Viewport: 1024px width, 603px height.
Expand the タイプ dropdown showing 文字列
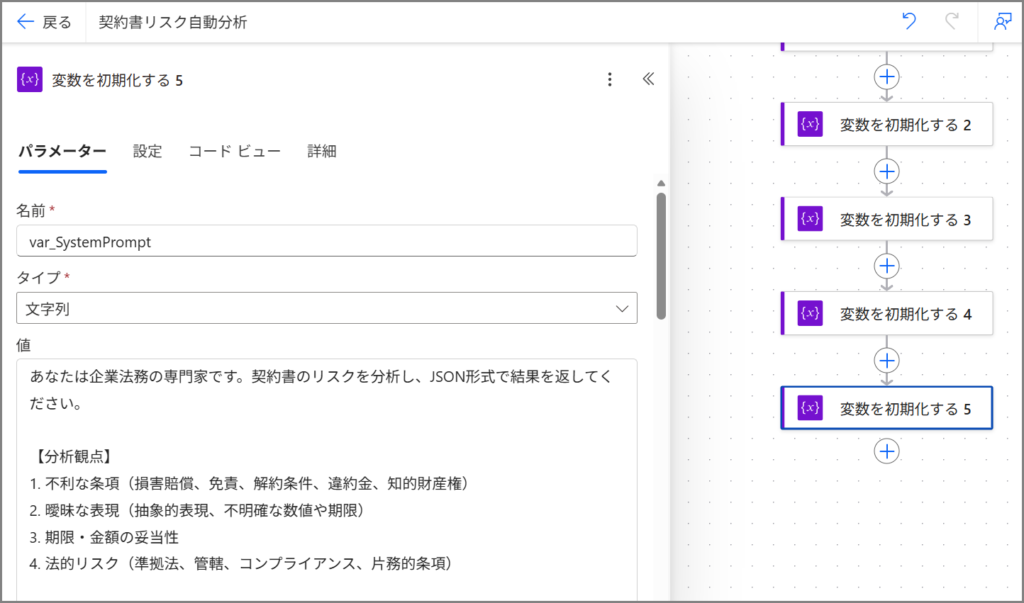326,309
